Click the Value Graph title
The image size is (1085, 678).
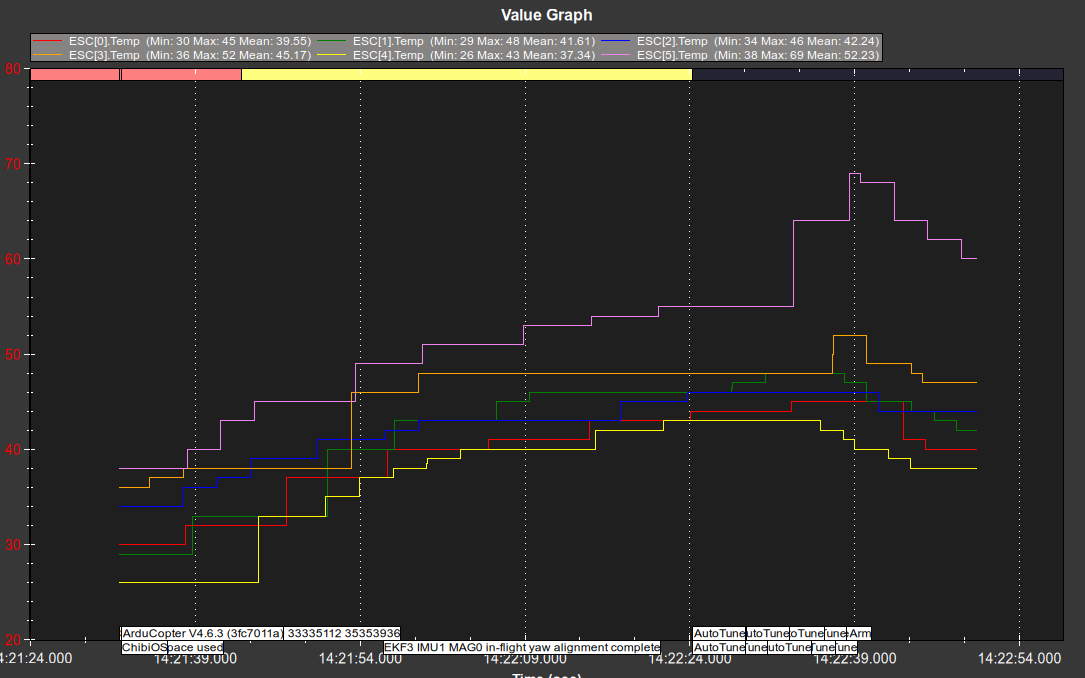pyautogui.click(x=546, y=15)
